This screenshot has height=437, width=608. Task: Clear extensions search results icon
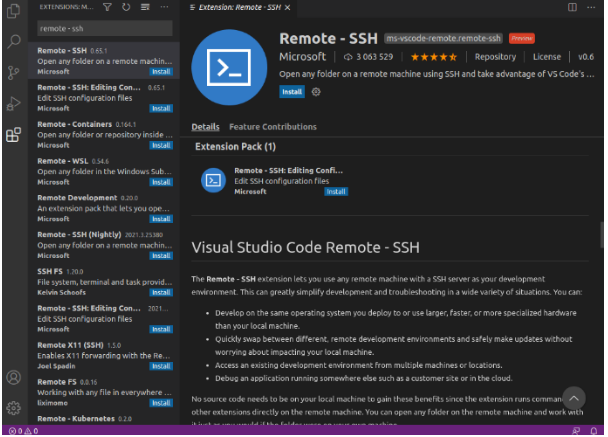coord(145,7)
